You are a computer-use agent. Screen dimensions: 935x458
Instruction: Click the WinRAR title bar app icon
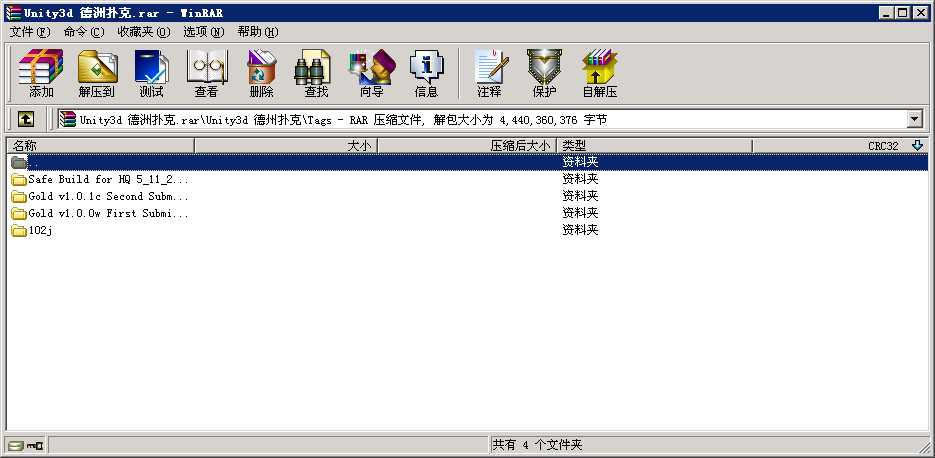13,13
